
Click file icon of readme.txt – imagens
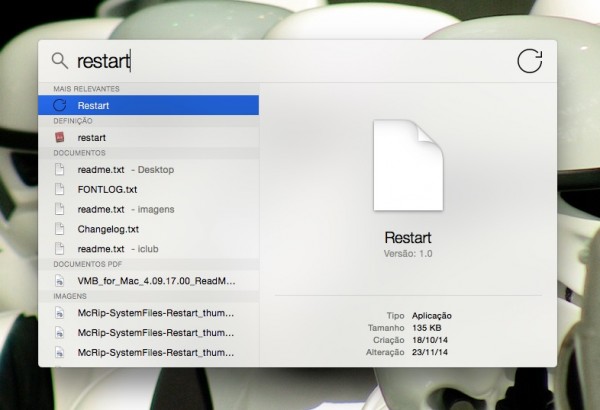click(x=59, y=209)
